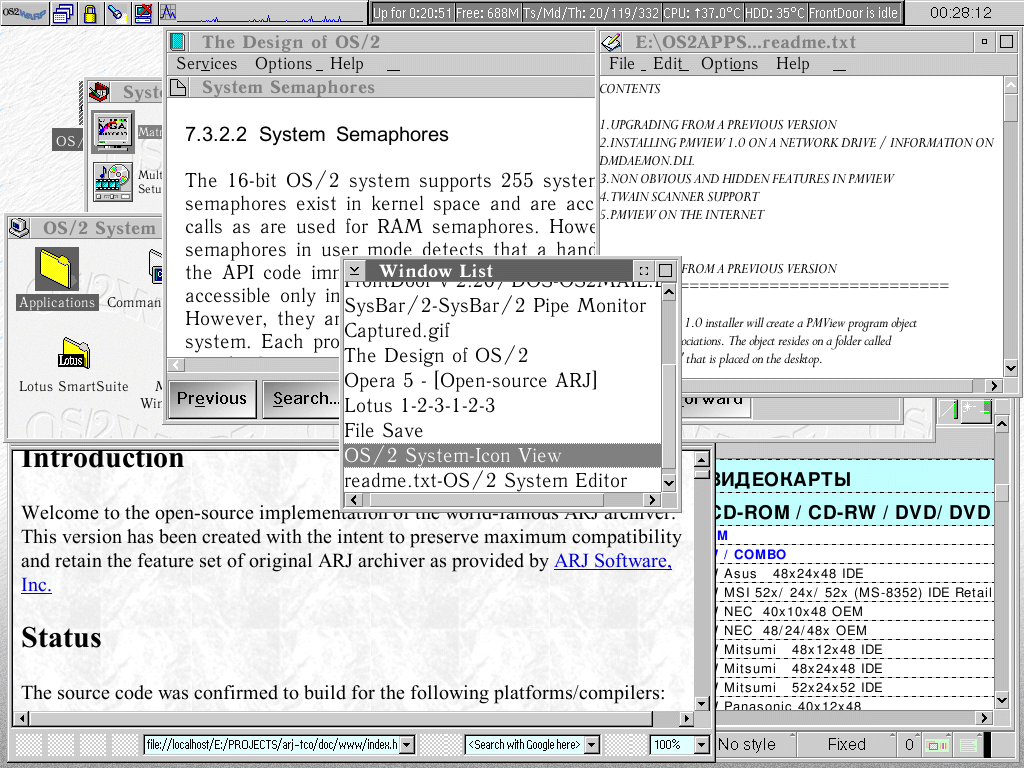Click readme.txt editor horizontal scroll right arrow

coord(994,386)
